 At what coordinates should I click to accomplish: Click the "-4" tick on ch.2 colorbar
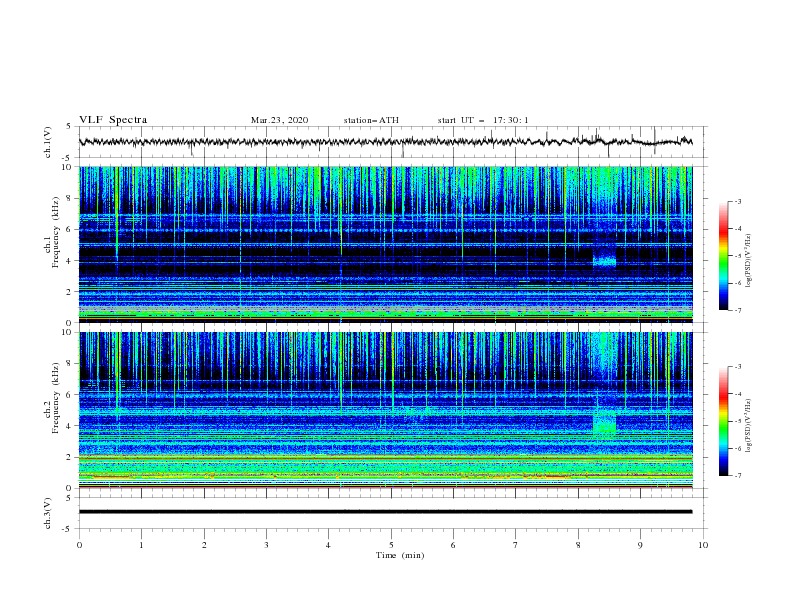coord(738,394)
